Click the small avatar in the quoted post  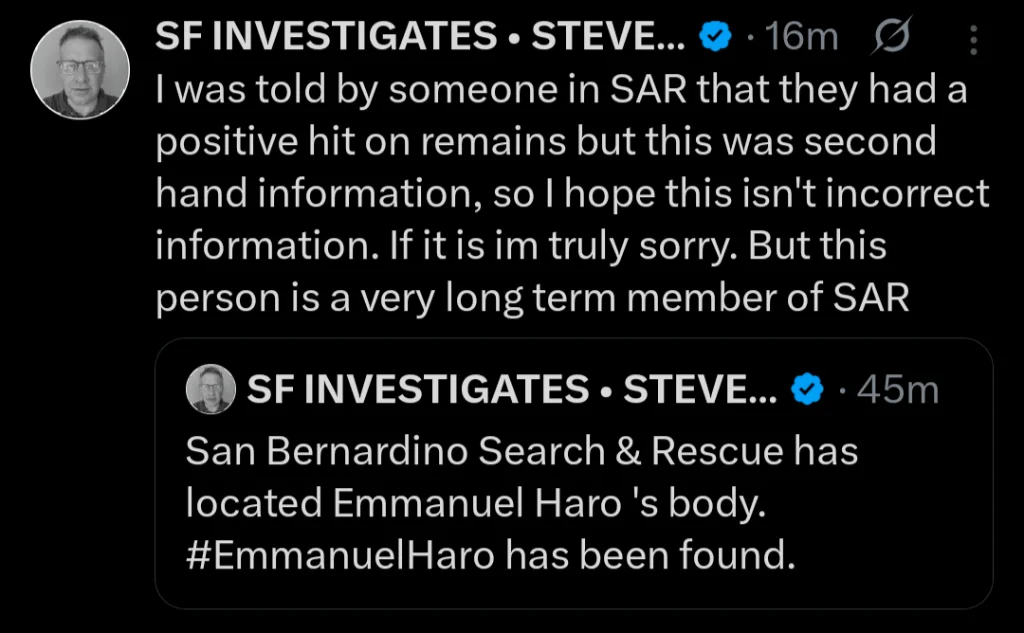(211, 388)
